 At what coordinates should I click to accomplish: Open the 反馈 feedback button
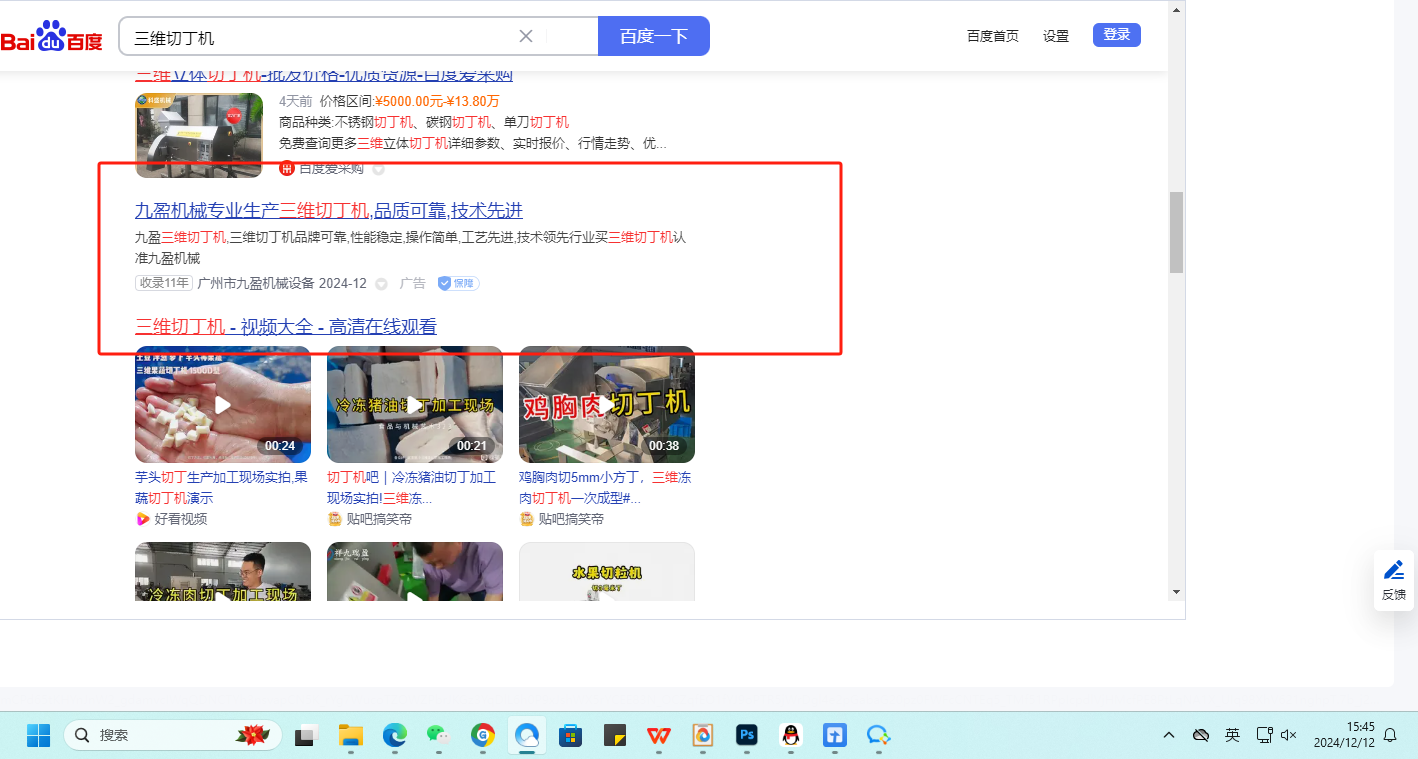[x=1394, y=580]
